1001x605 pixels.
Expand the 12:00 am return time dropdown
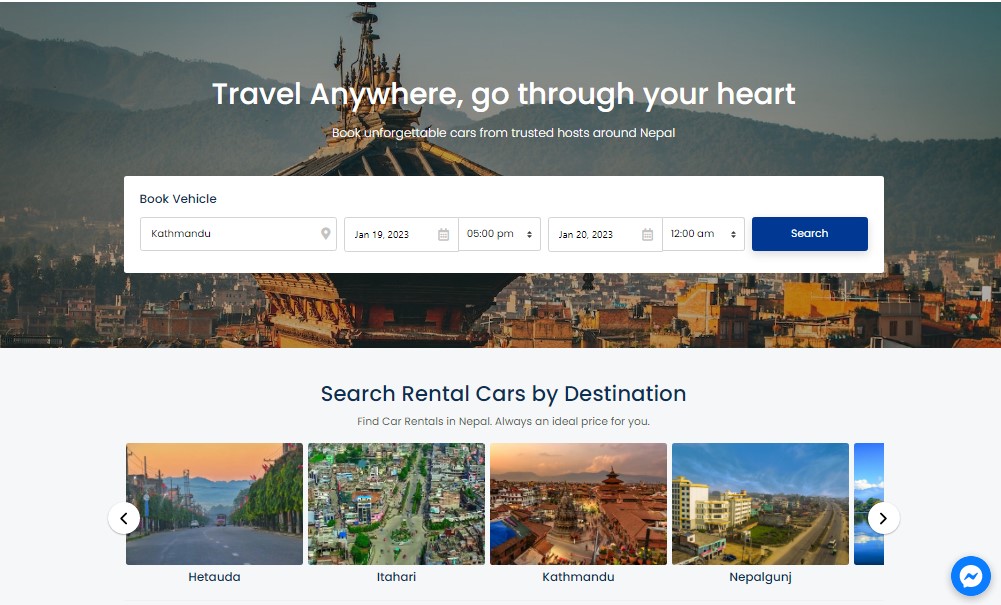click(x=703, y=234)
